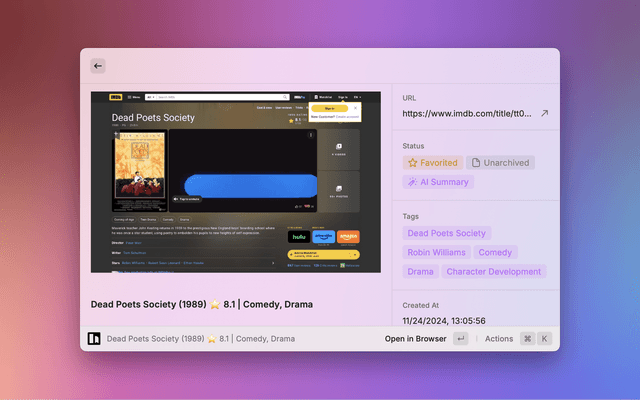
Task: Click the document icon in Unarchived badge
Action: 476,163
